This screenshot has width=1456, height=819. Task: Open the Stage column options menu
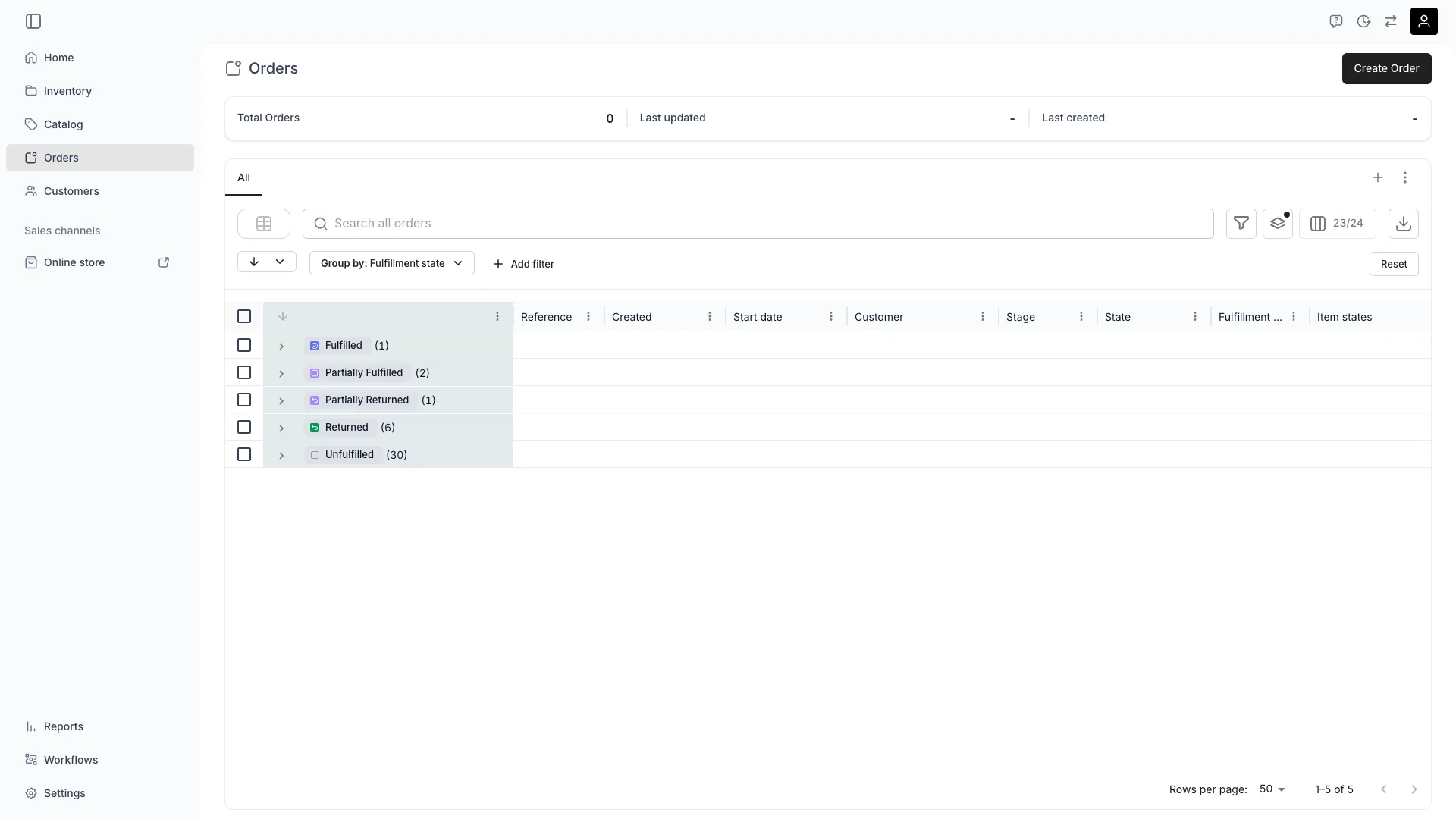pyautogui.click(x=1081, y=317)
